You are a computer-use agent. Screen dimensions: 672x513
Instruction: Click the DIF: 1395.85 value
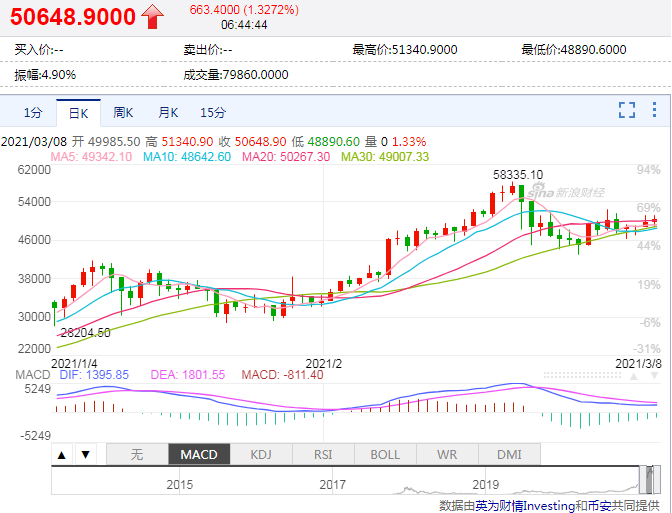pyautogui.click(x=94, y=375)
